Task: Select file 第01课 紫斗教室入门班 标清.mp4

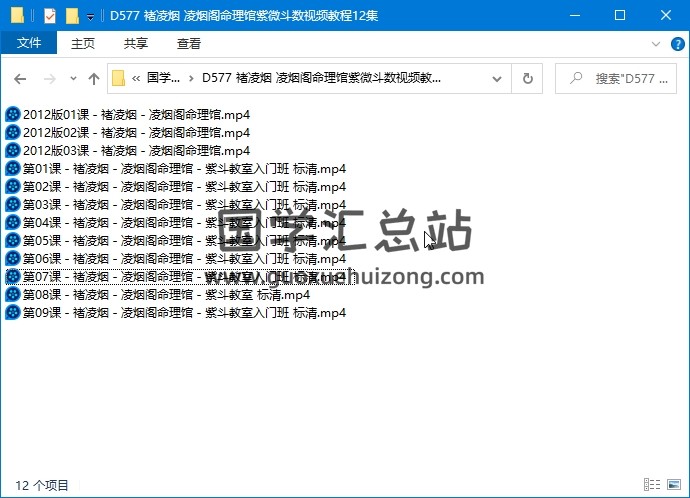Action: click(x=184, y=169)
